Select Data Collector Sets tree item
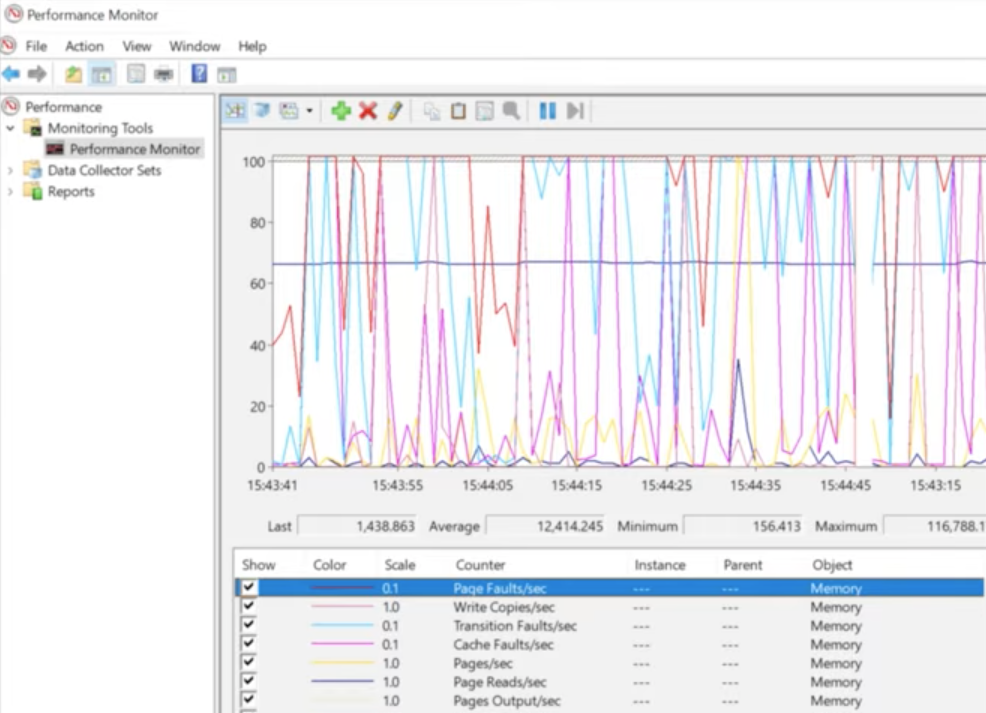986x713 pixels. point(104,170)
